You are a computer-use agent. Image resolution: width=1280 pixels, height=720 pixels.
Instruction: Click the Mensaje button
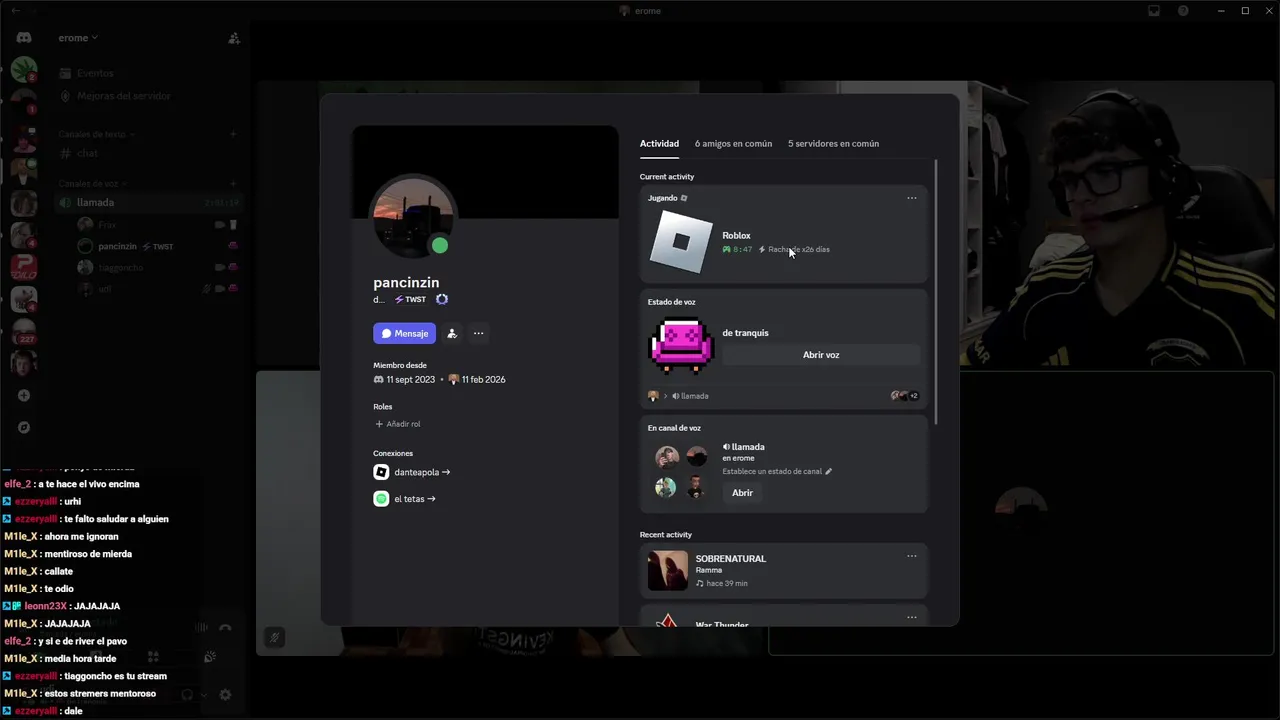tap(404, 333)
